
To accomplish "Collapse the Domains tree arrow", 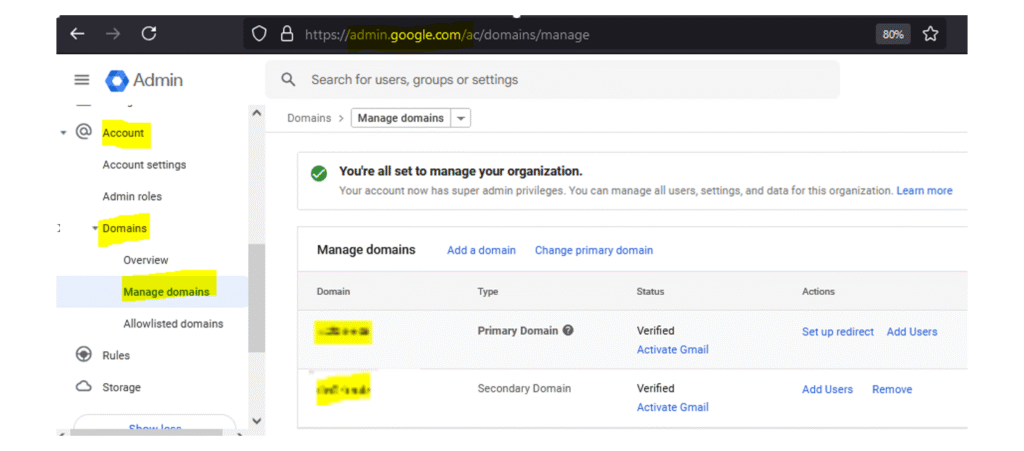I will pos(95,229).
